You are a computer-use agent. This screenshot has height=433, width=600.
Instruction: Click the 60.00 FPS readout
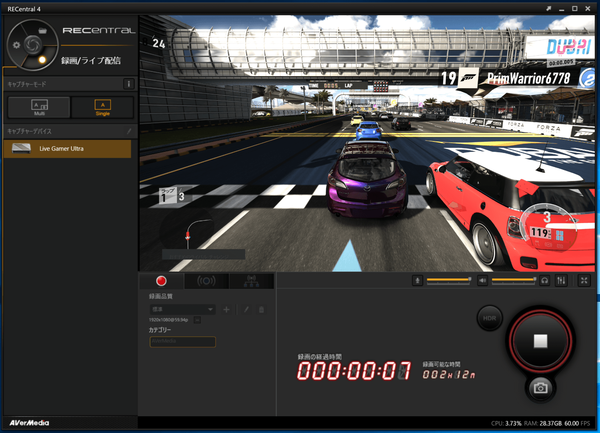(x=577, y=423)
